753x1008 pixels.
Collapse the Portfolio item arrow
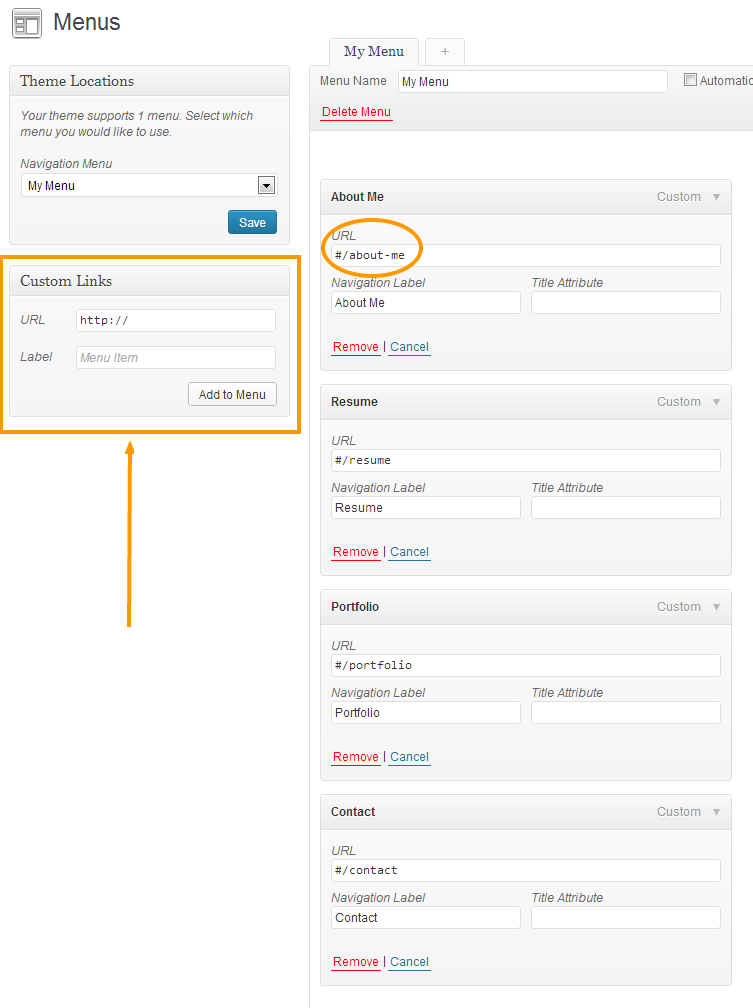(x=716, y=607)
